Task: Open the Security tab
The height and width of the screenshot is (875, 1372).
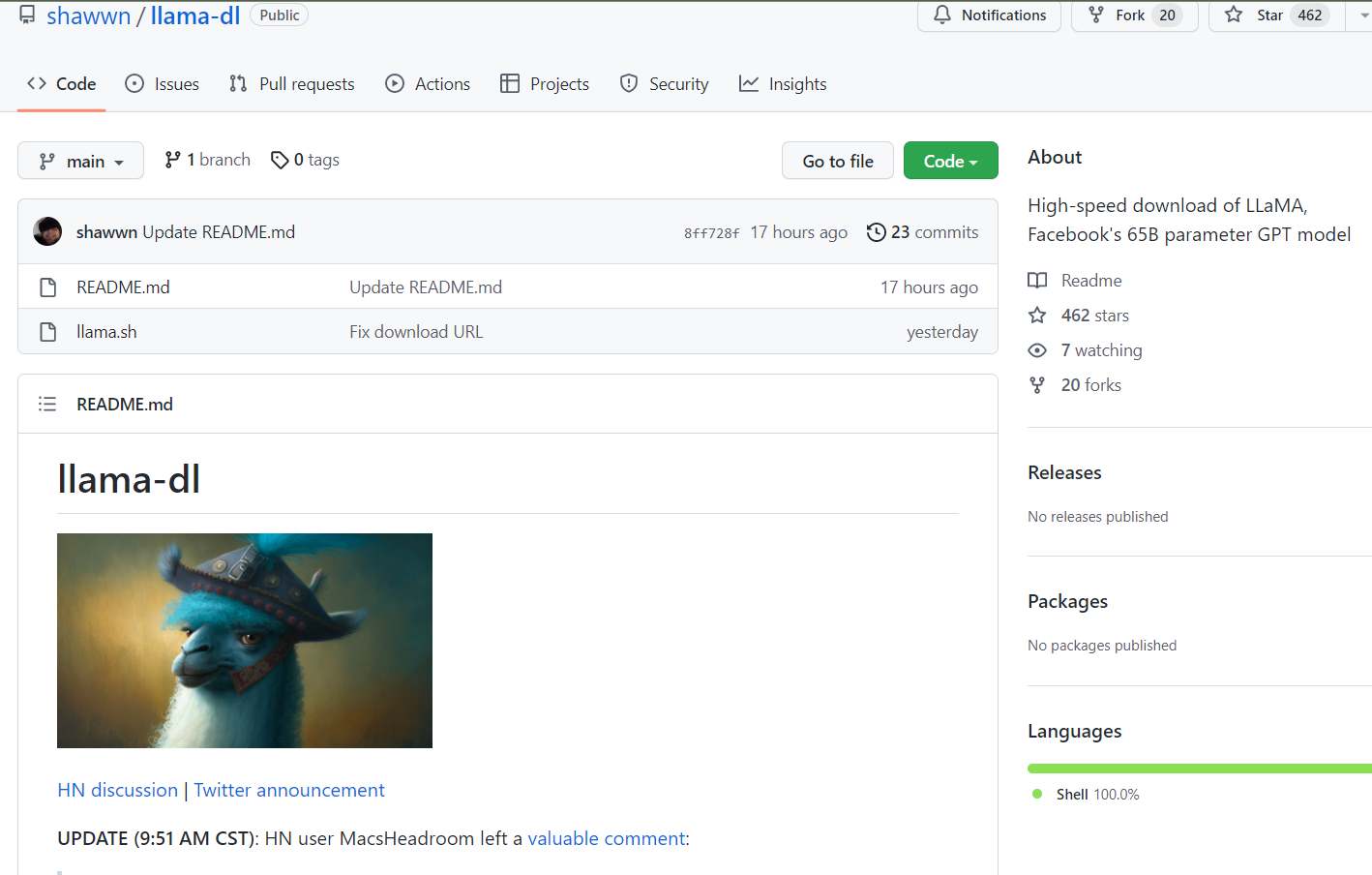Action: pos(664,84)
